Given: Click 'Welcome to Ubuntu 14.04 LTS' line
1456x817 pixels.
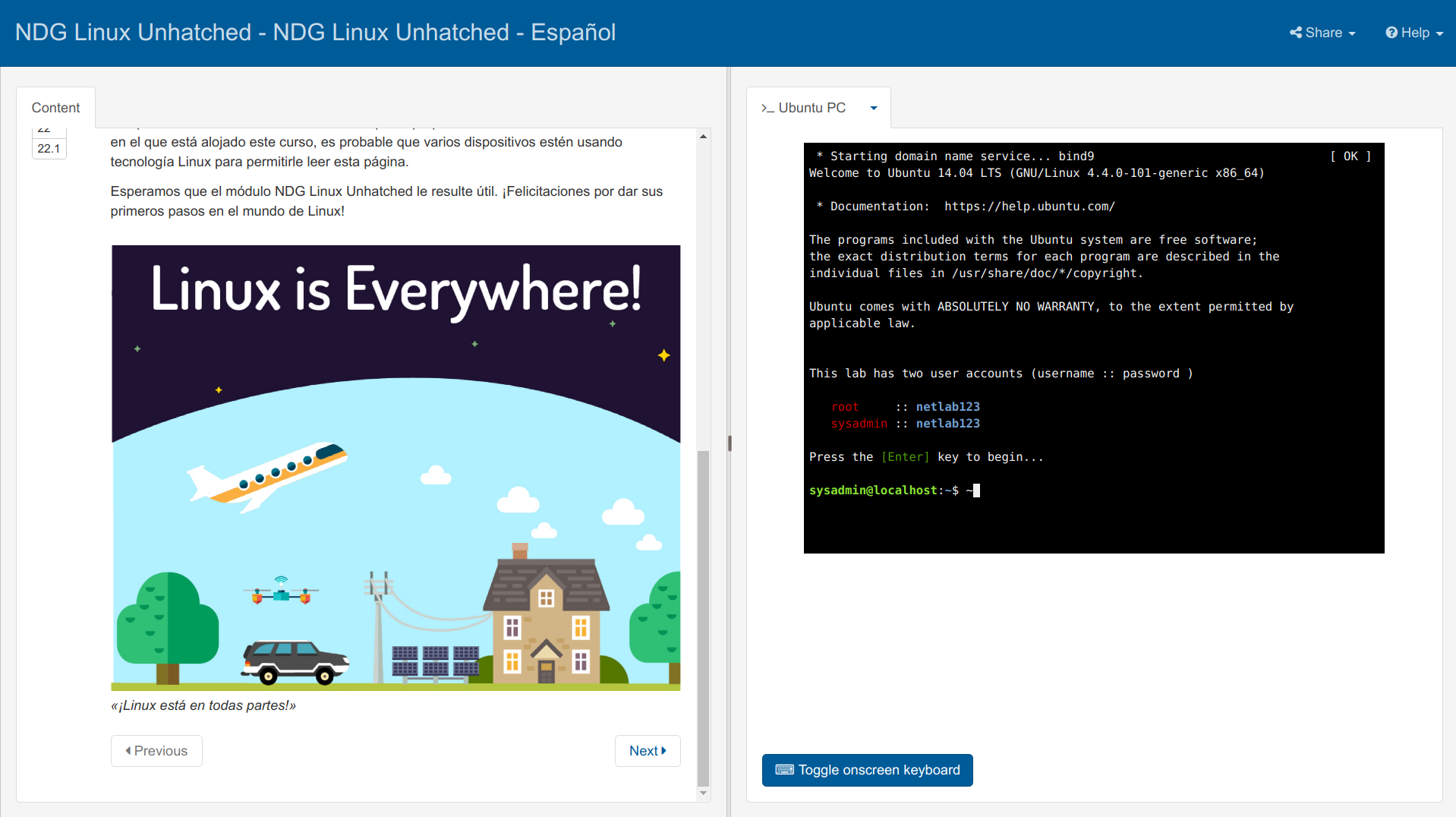Looking at the screenshot, I should pyautogui.click(x=1036, y=173).
